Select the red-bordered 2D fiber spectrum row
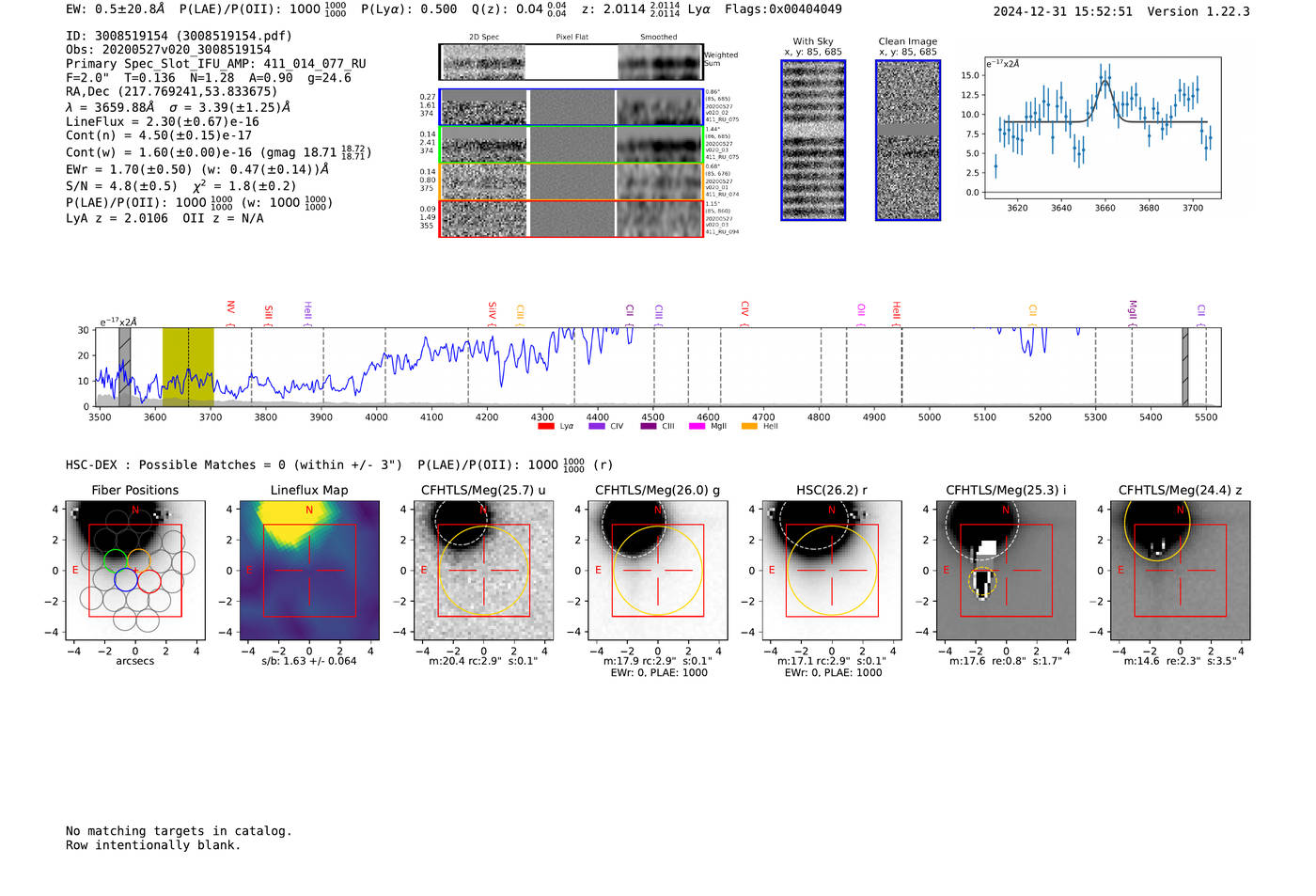 pos(571,218)
